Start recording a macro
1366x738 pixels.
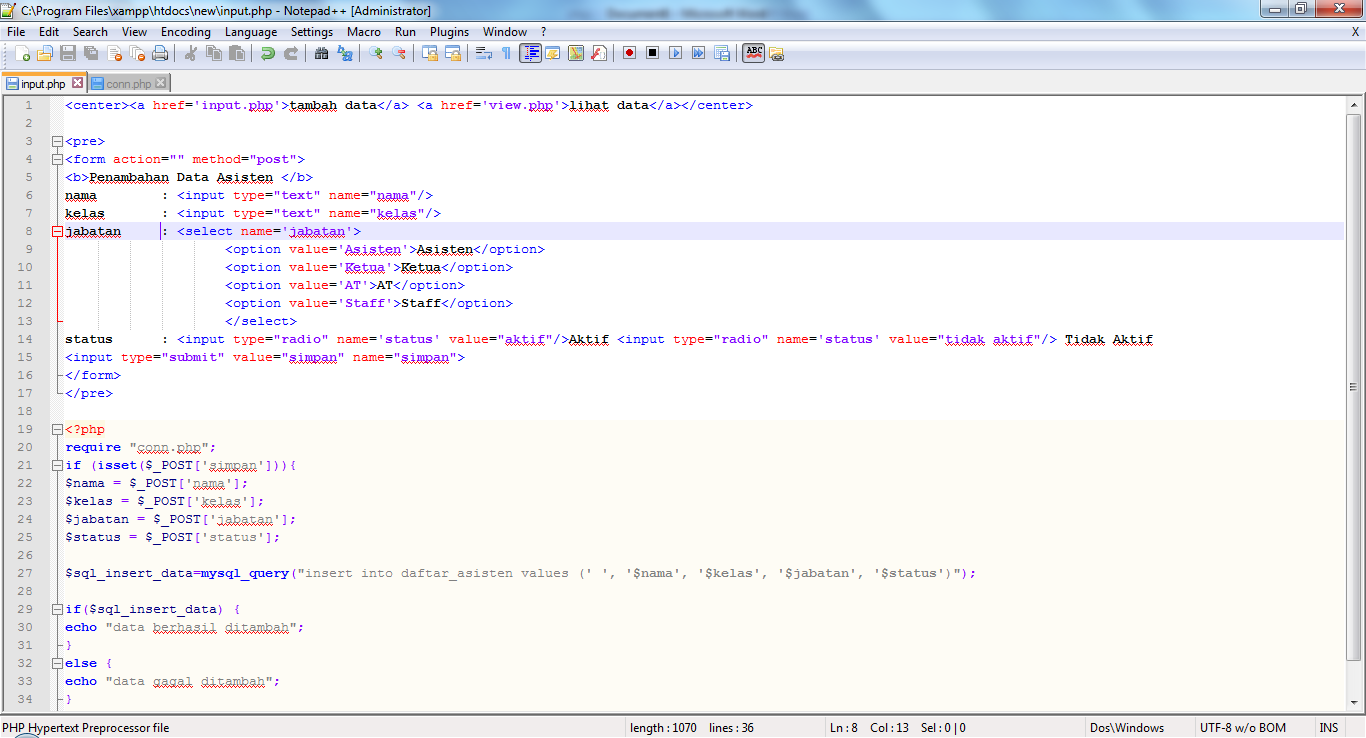pyautogui.click(x=630, y=53)
